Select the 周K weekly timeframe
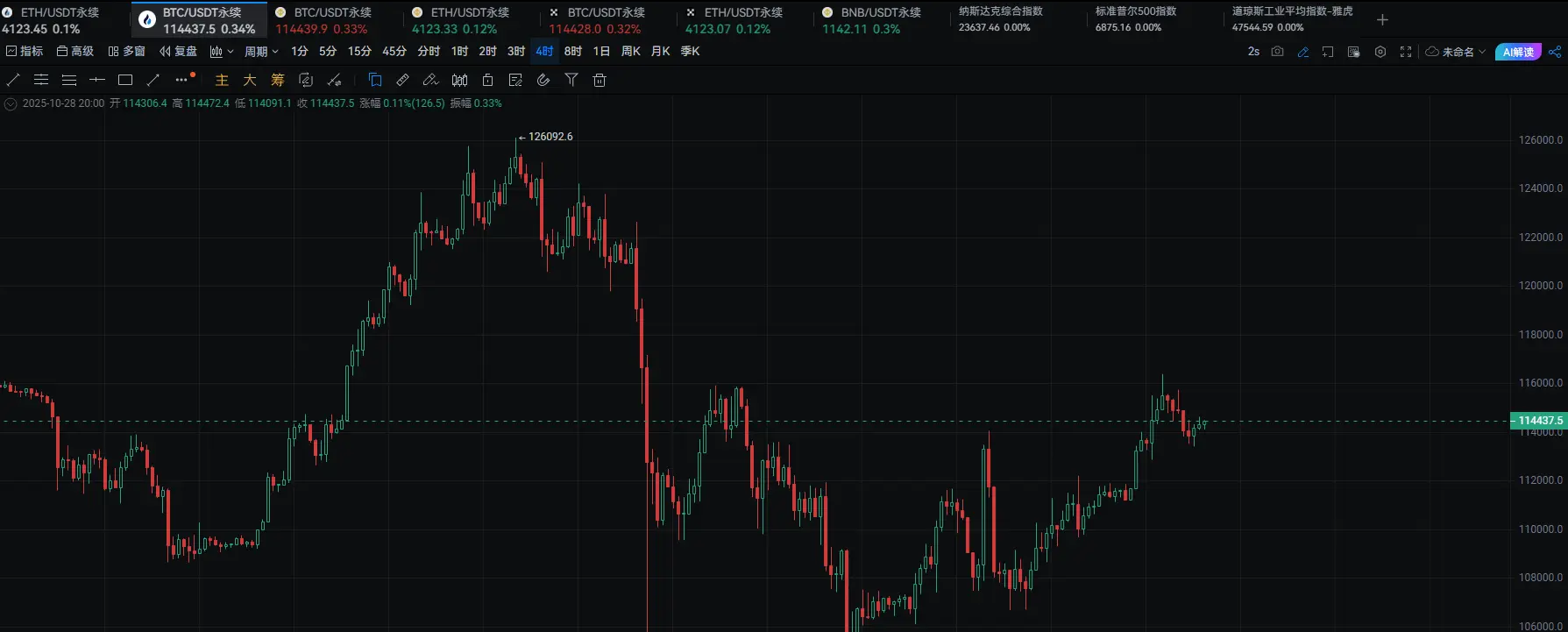The image size is (1568, 632). point(631,52)
